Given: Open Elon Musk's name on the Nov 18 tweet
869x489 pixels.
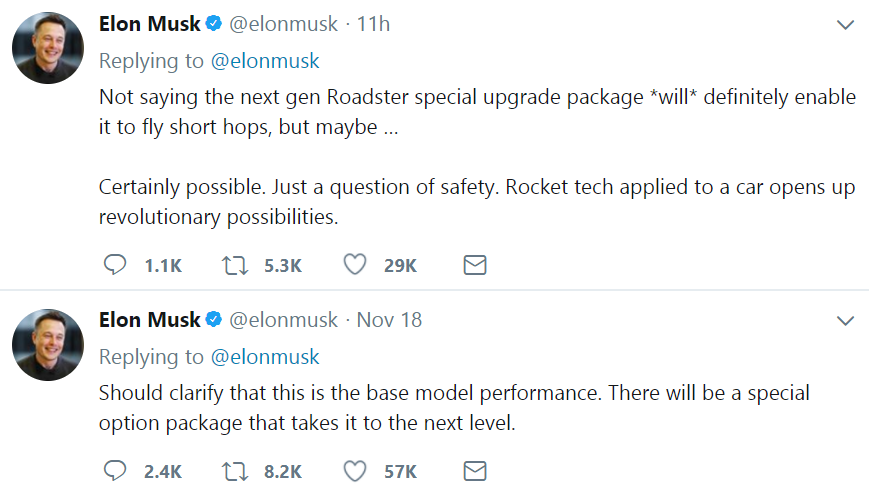Looking at the screenshot, I should click(x=149, y=320).
